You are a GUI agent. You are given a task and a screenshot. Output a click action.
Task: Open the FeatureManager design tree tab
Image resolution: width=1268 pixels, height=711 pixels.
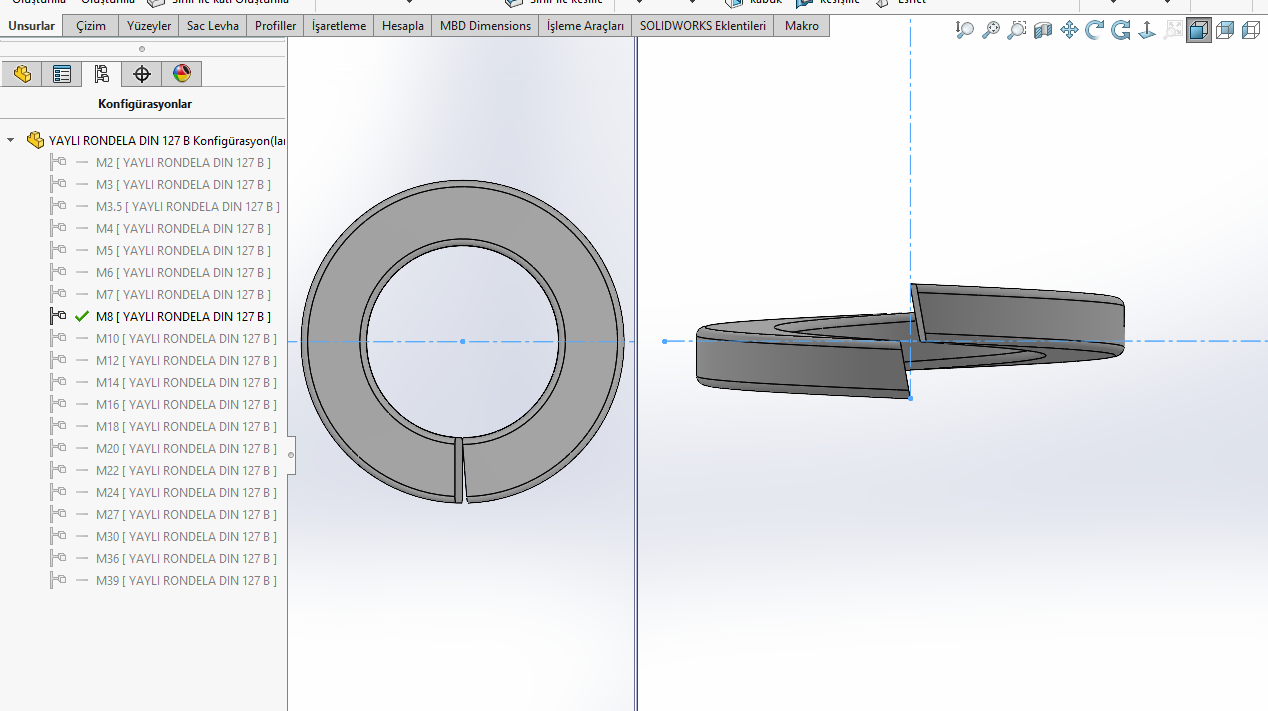[22, 74]
